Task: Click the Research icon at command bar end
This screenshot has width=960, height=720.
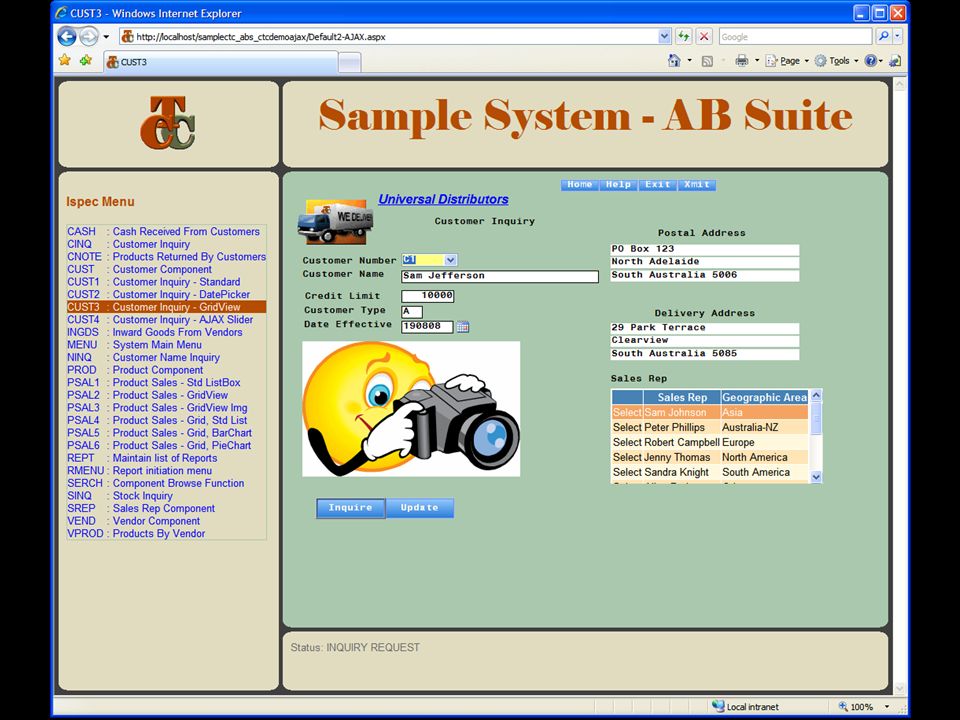Action: pos(894,61)
